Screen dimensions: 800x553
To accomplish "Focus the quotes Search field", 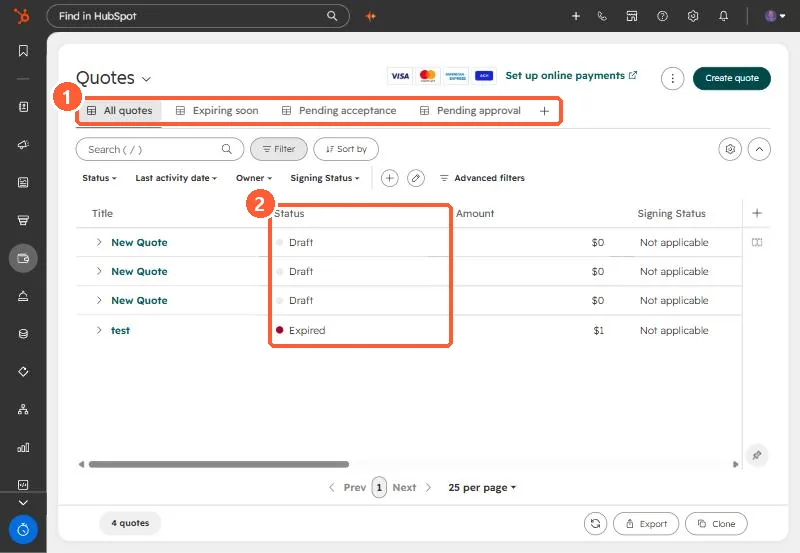I will click(160, 149).
